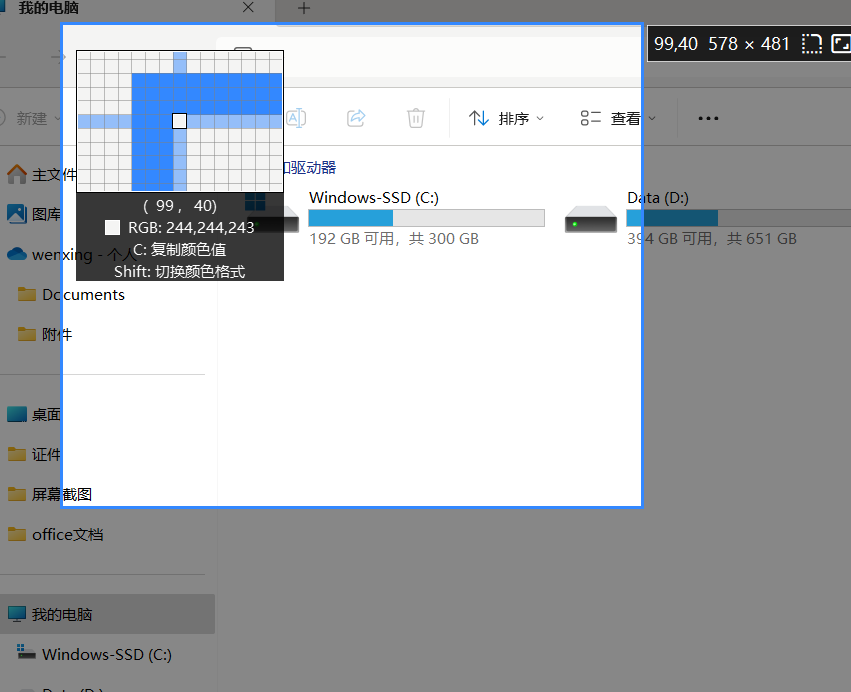Click the forward navigation arrow
The image size is (851, 692).
click(x=58, y=56)
